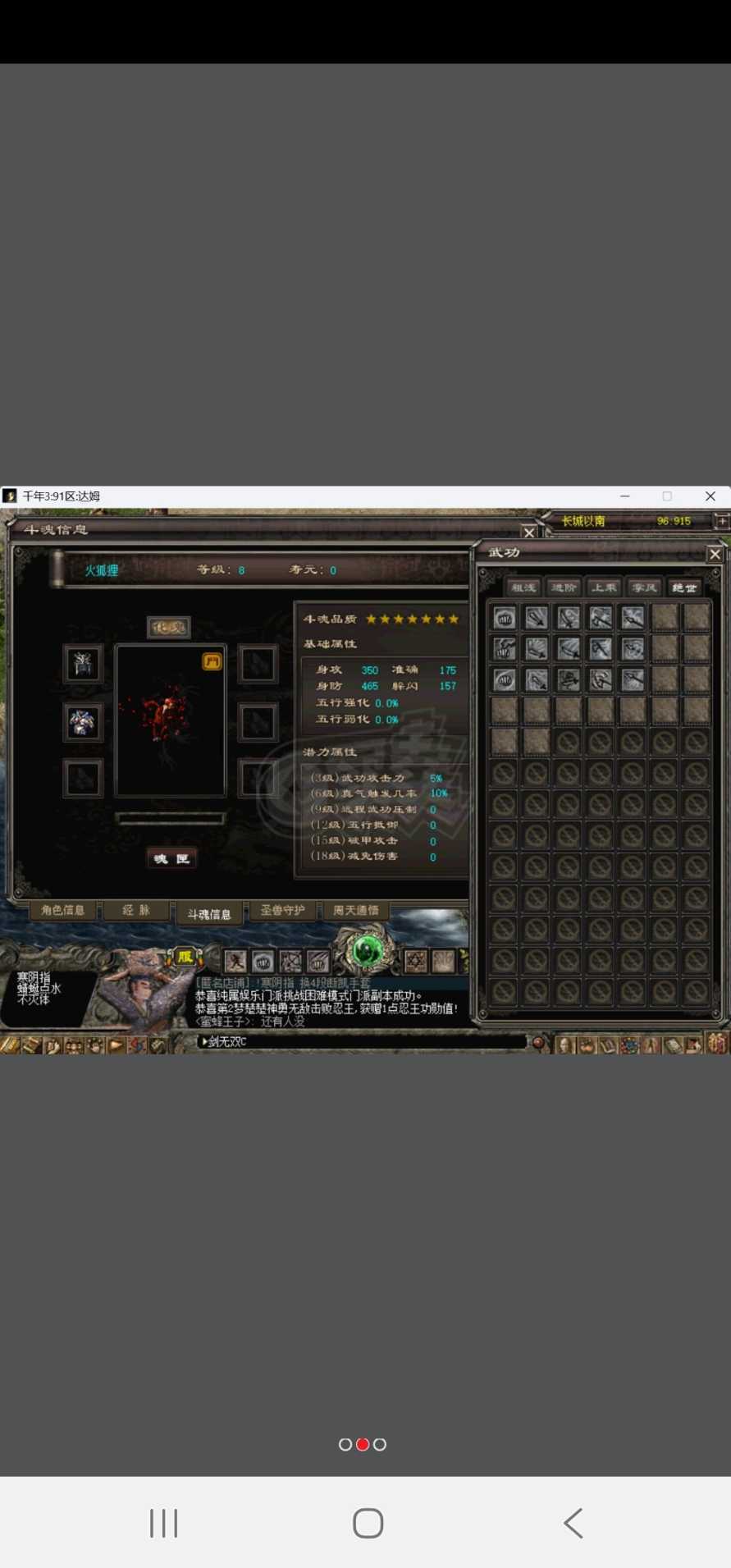This screenshot has height=1568, width=731.
Task: Tap the first page indicator dot
Action: pos(345,1444)
